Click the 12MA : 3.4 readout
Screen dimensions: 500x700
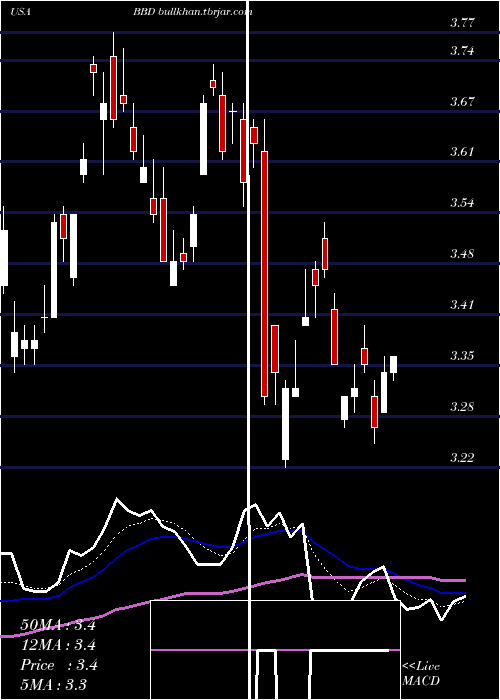pos(58,645)
